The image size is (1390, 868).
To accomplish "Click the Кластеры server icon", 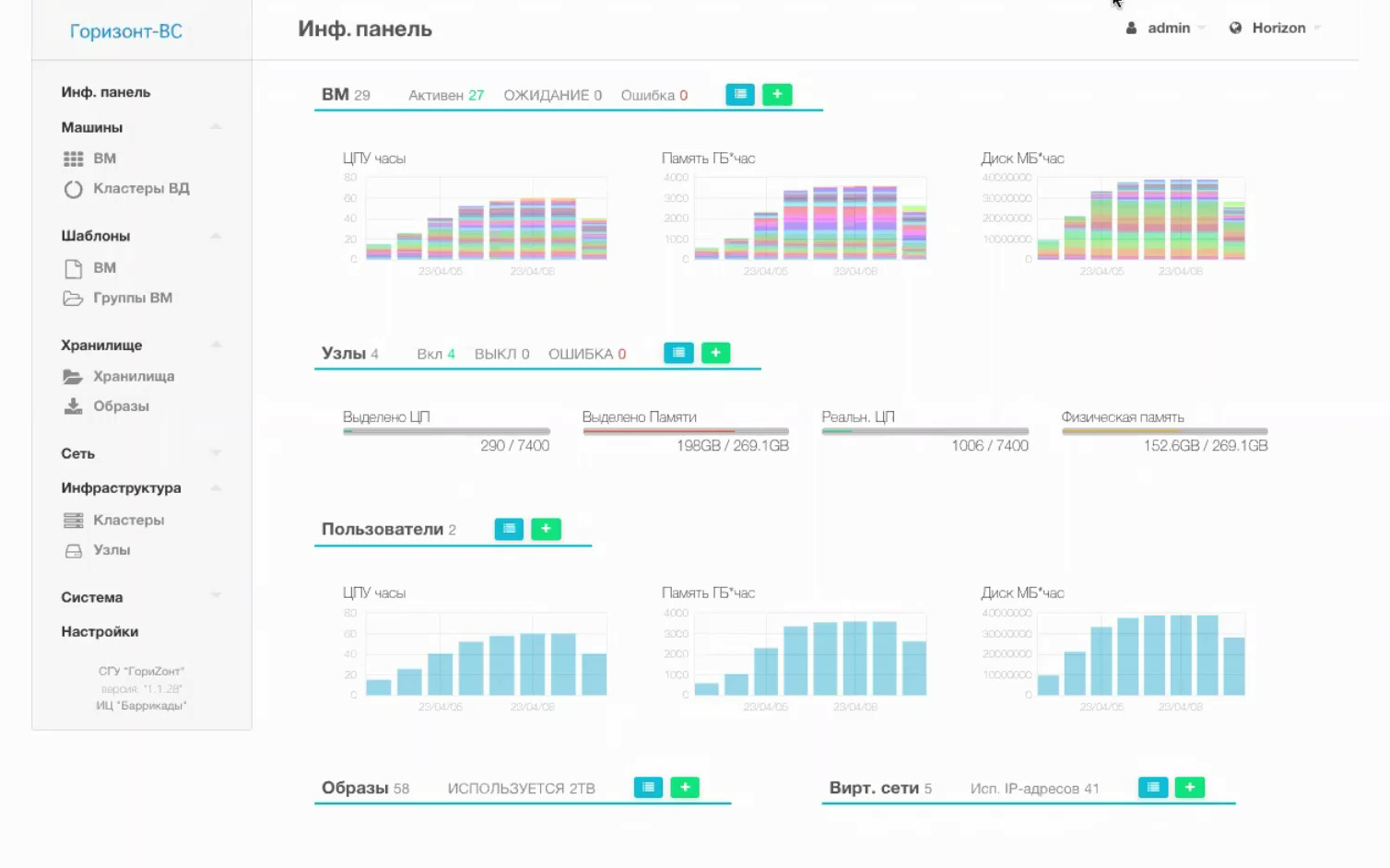I will [x=73, y=521].
